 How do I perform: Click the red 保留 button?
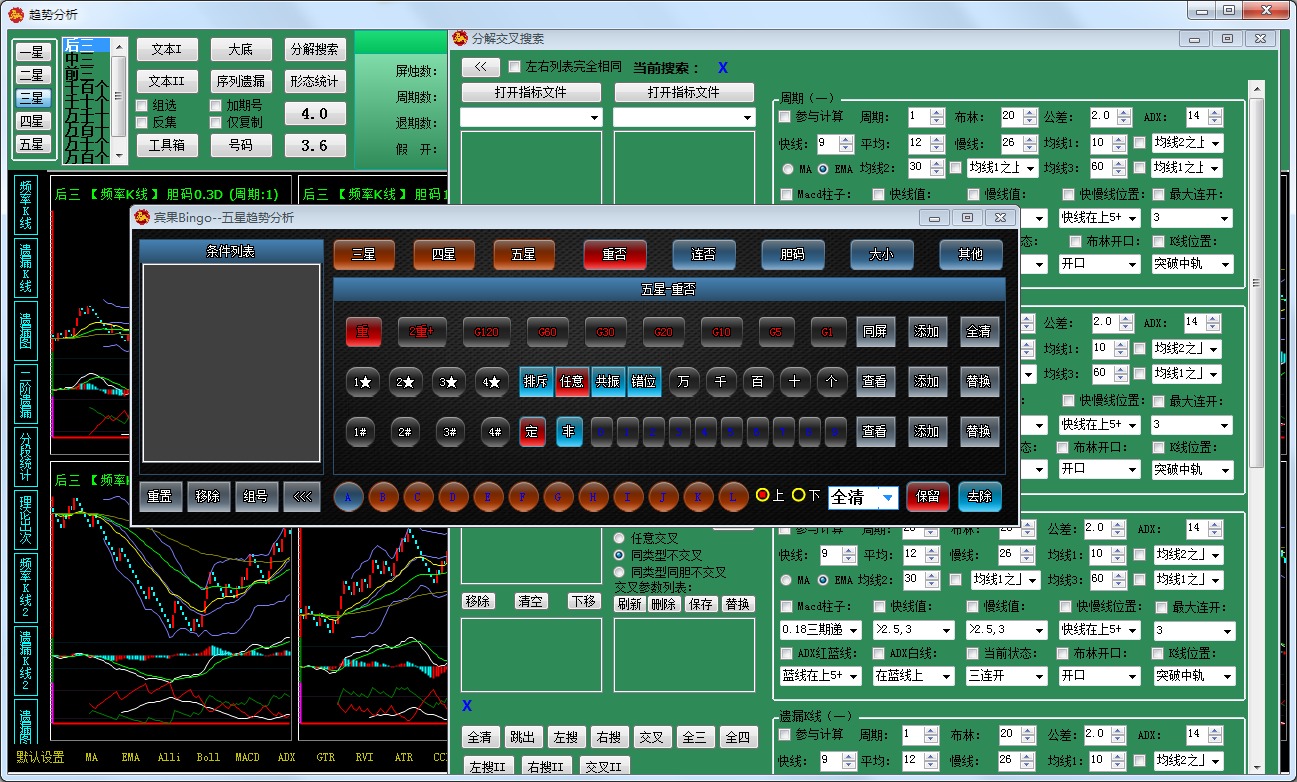point(928,497)
